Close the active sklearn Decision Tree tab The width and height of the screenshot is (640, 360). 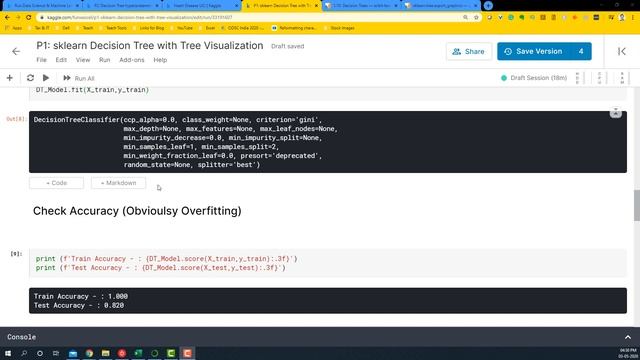(316, 6)
